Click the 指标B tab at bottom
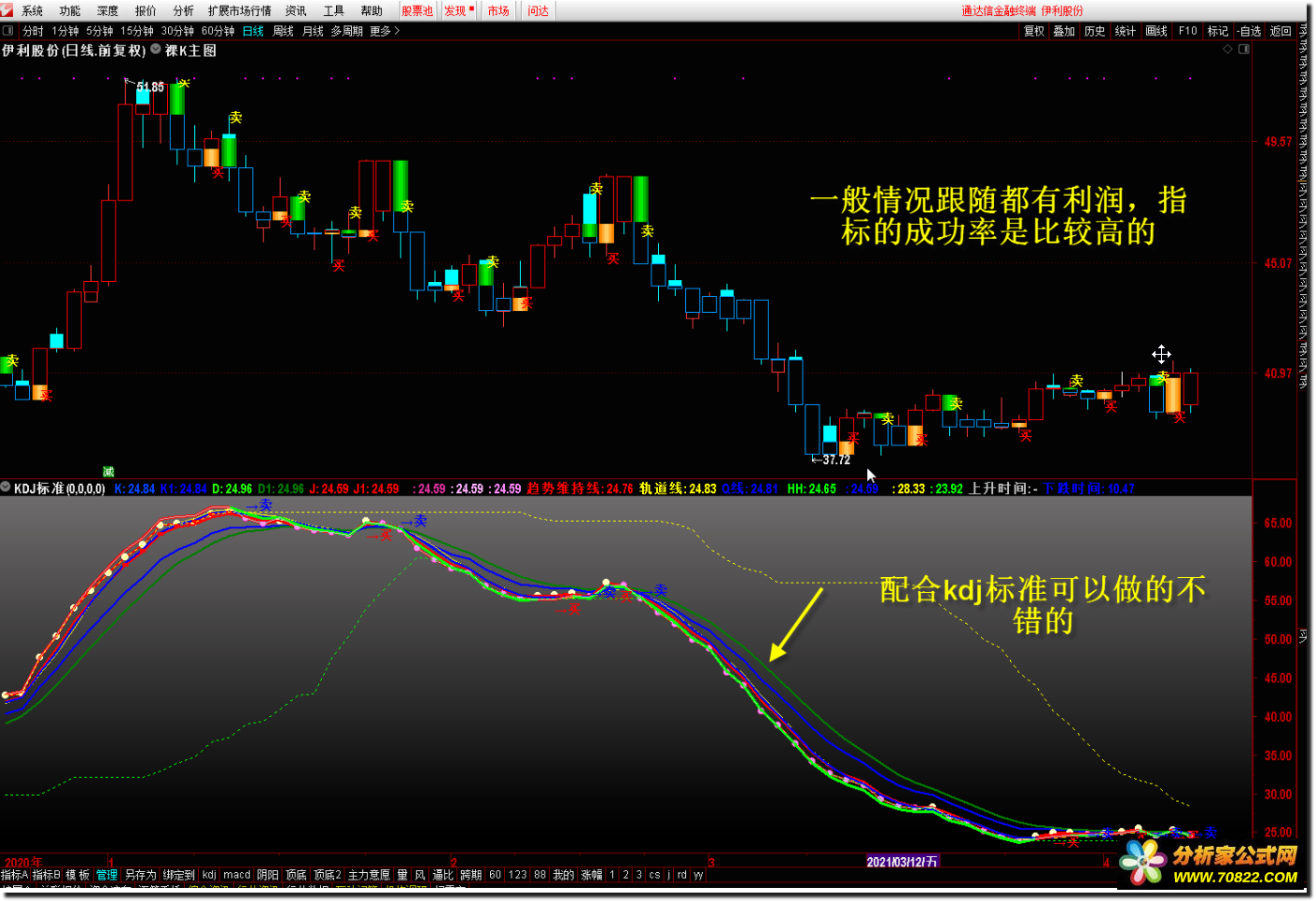This screenshot has height=901, width=1316. [47, 875]
